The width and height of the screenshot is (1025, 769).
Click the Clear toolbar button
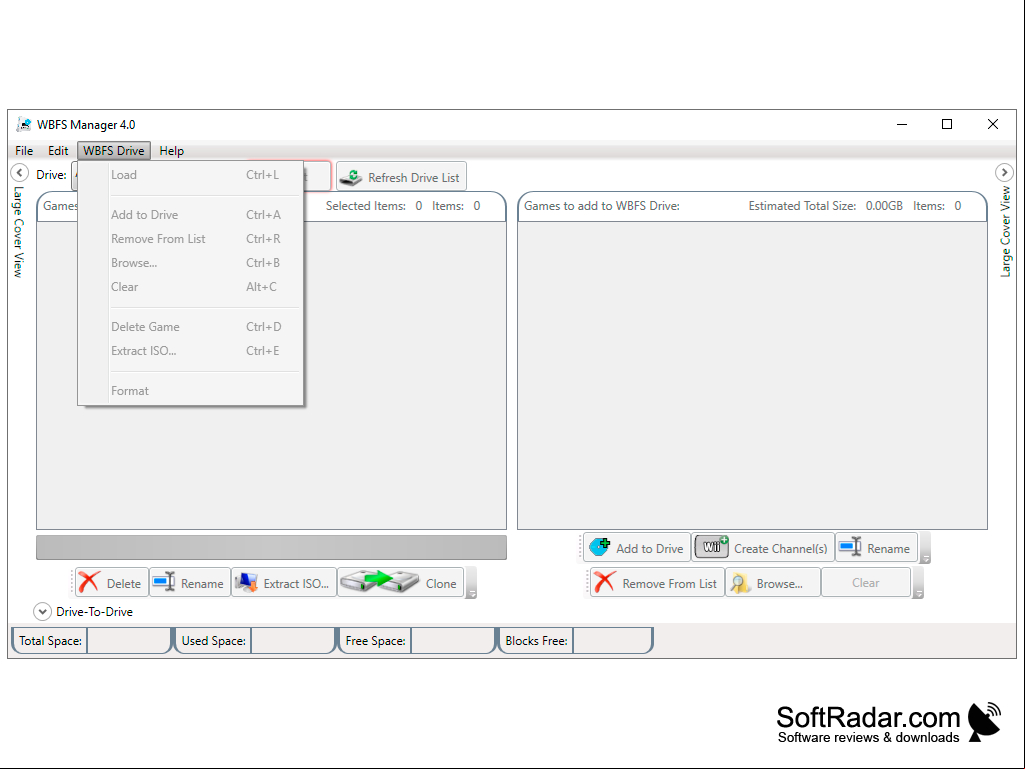point(865,583)
